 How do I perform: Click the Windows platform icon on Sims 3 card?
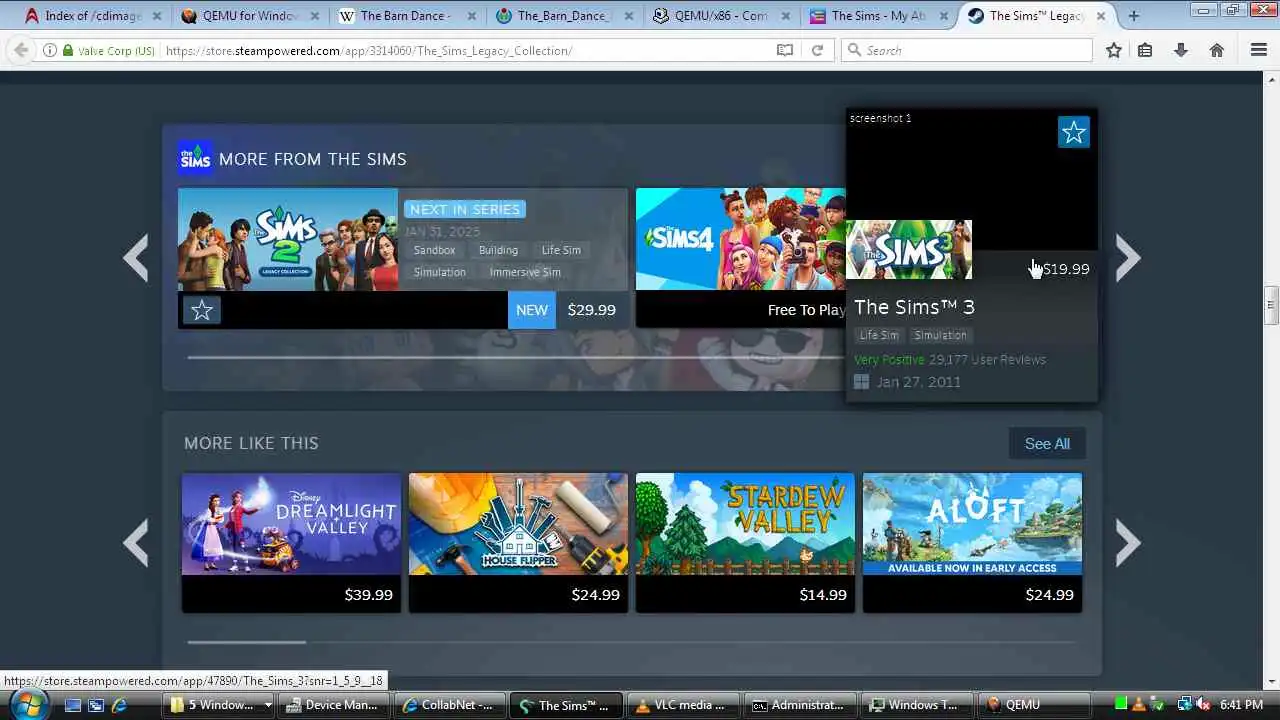point(861,382)
